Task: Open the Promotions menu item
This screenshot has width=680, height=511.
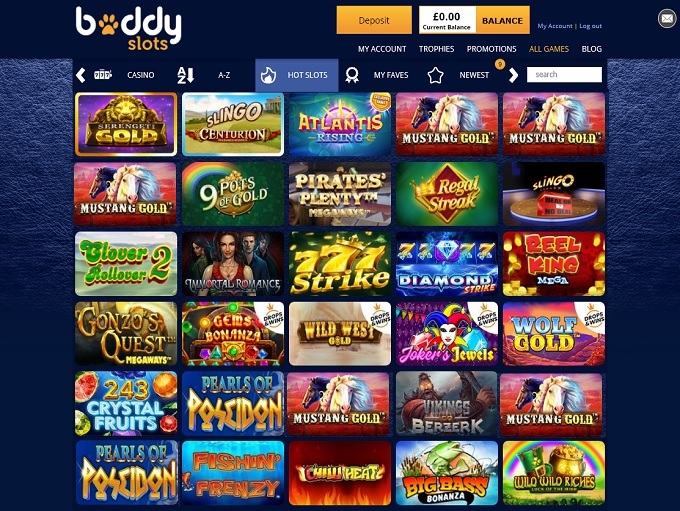Action: [491, 49]
